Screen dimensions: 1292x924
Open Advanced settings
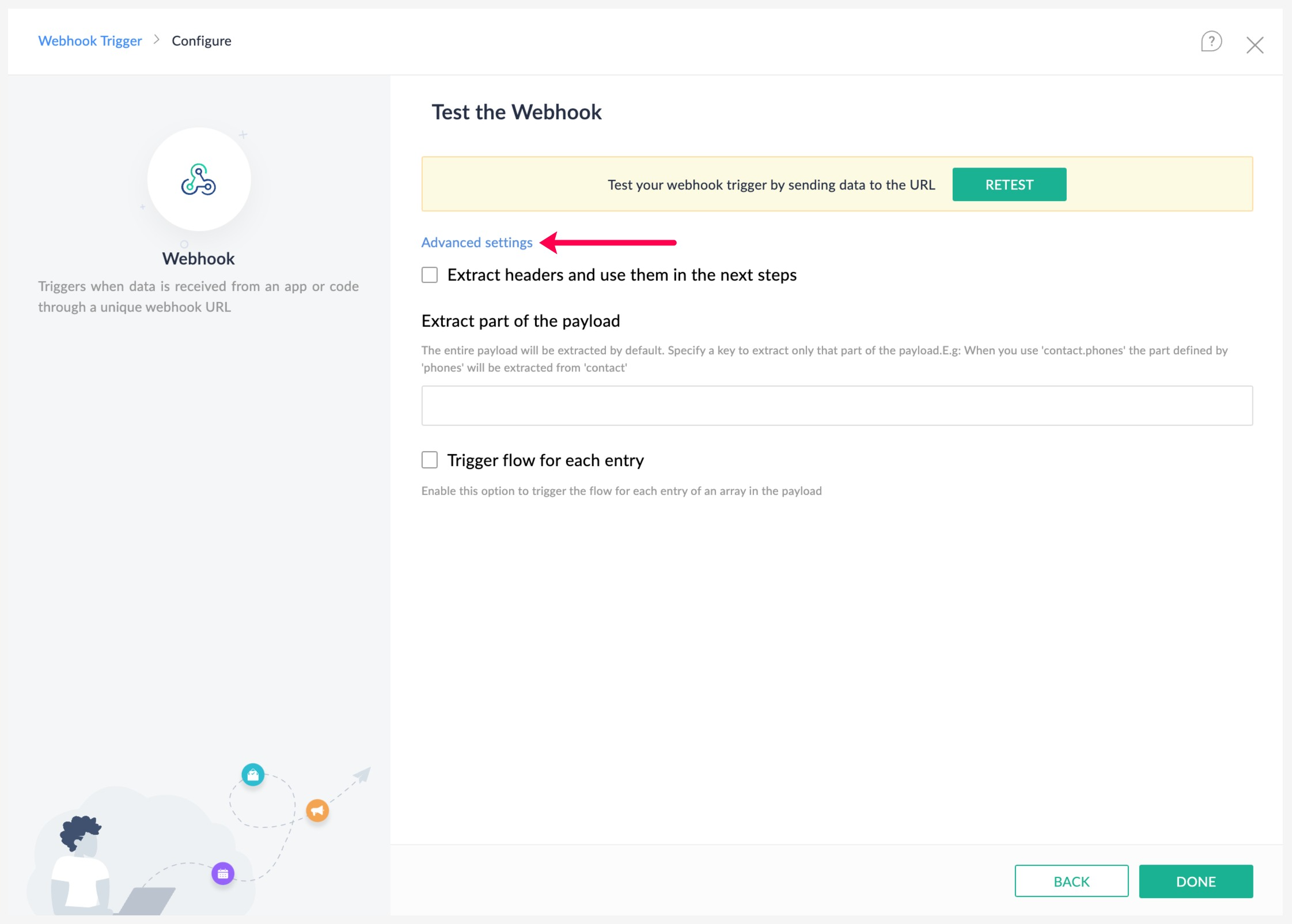click(476, 242)
